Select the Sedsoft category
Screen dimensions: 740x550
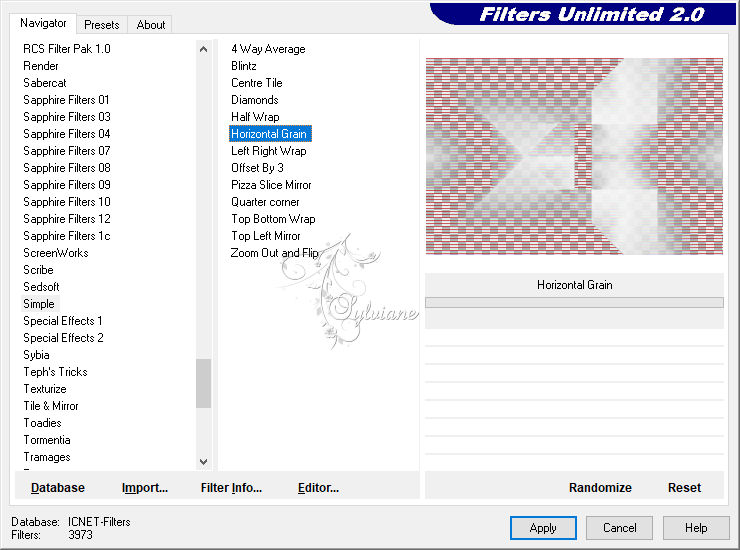point(42,287)
